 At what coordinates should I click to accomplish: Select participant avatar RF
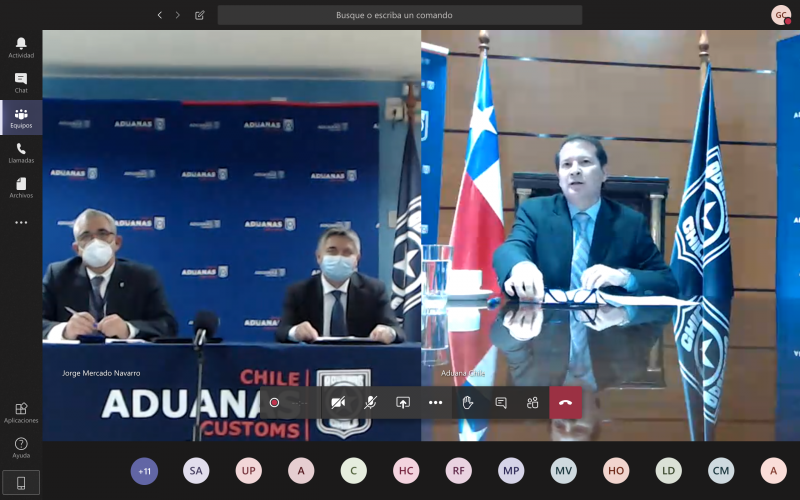coord(459,471)
